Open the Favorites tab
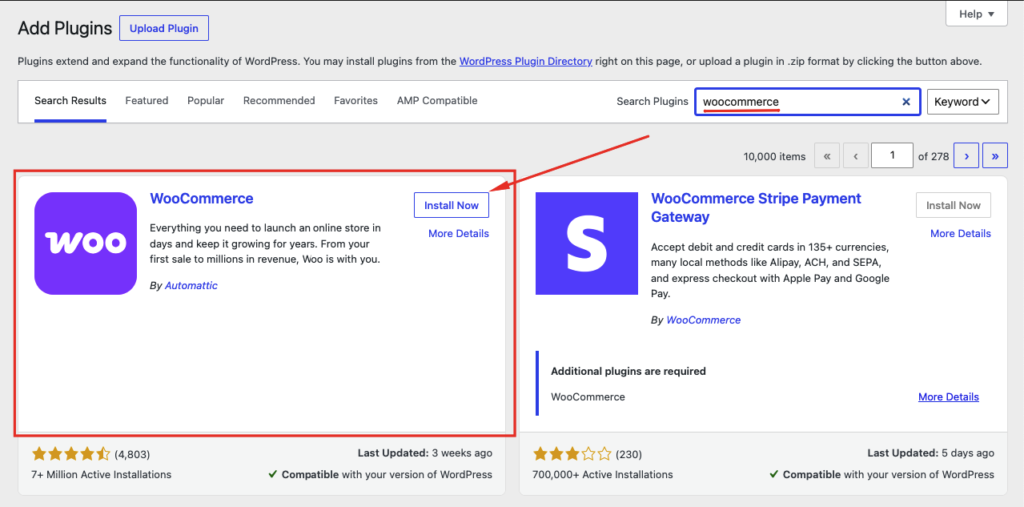 tap(356, 101)
